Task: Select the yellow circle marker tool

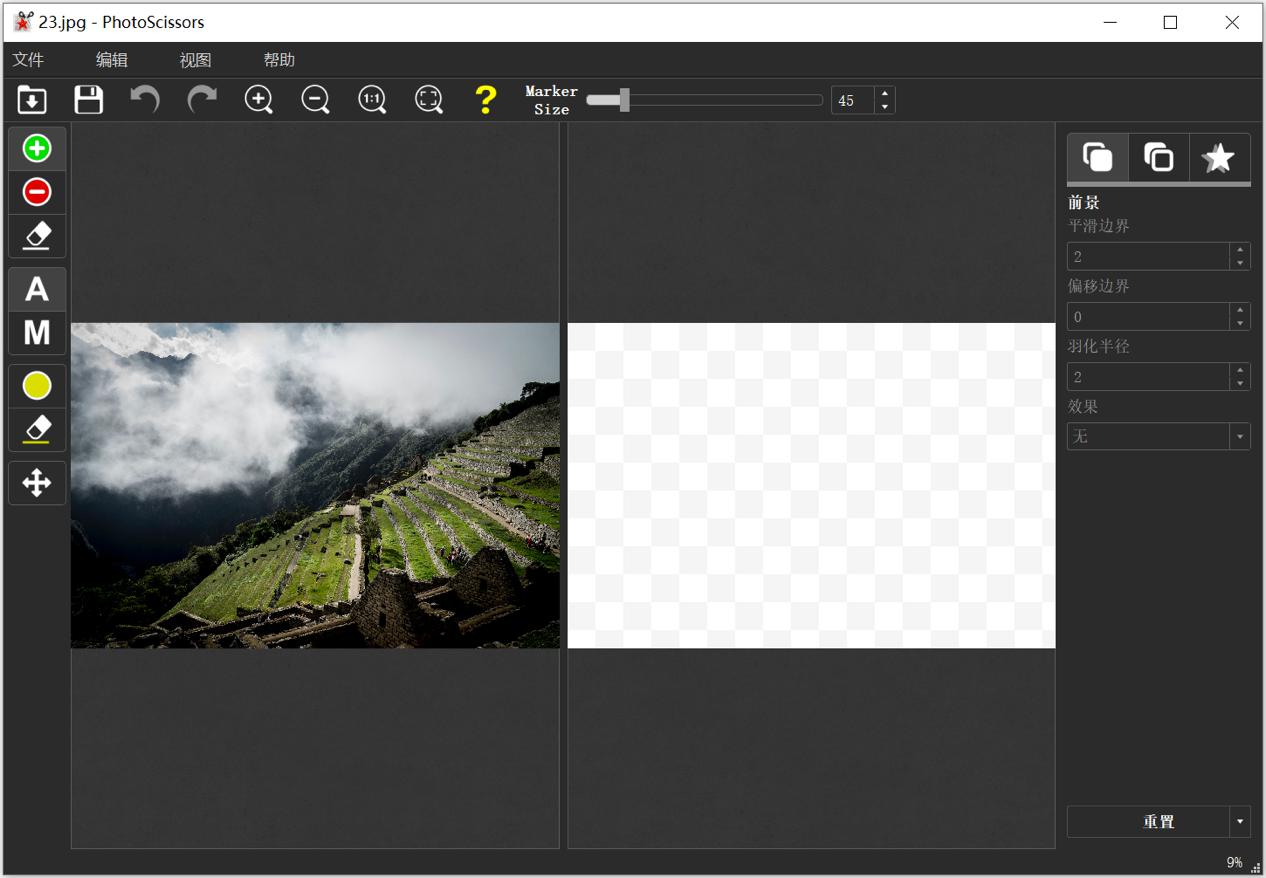Action: 37,386
